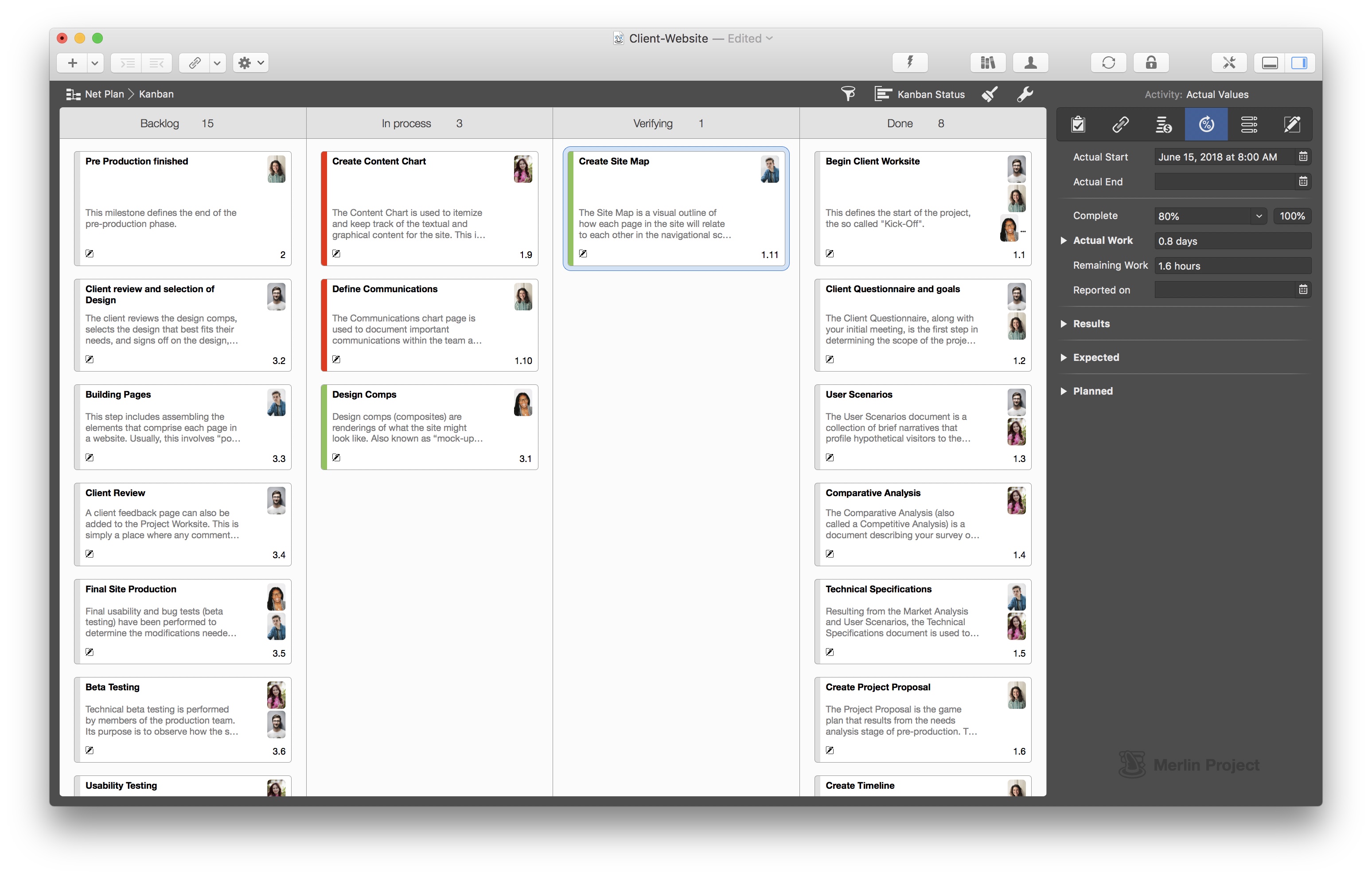Toggle the bottom panel visibility button
The height and width of the screenshot is (877, 1372).
coord(1270,63)
